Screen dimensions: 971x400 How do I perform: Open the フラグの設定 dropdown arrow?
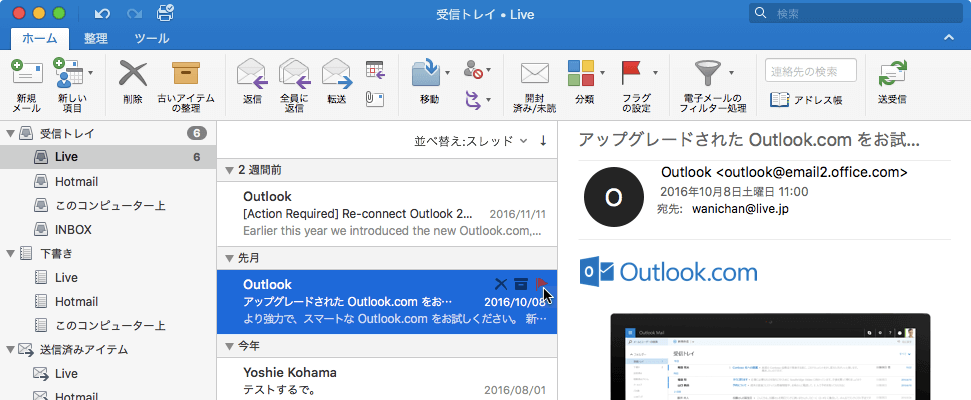tap(655, 72)
